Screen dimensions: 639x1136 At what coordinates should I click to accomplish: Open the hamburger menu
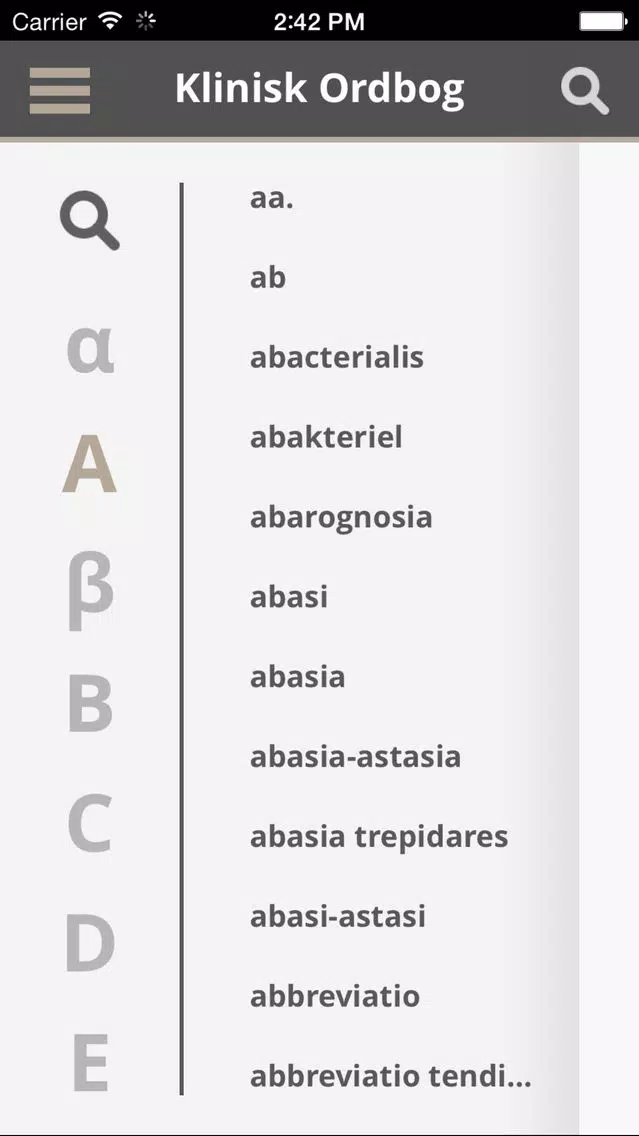tap(60, 90)
